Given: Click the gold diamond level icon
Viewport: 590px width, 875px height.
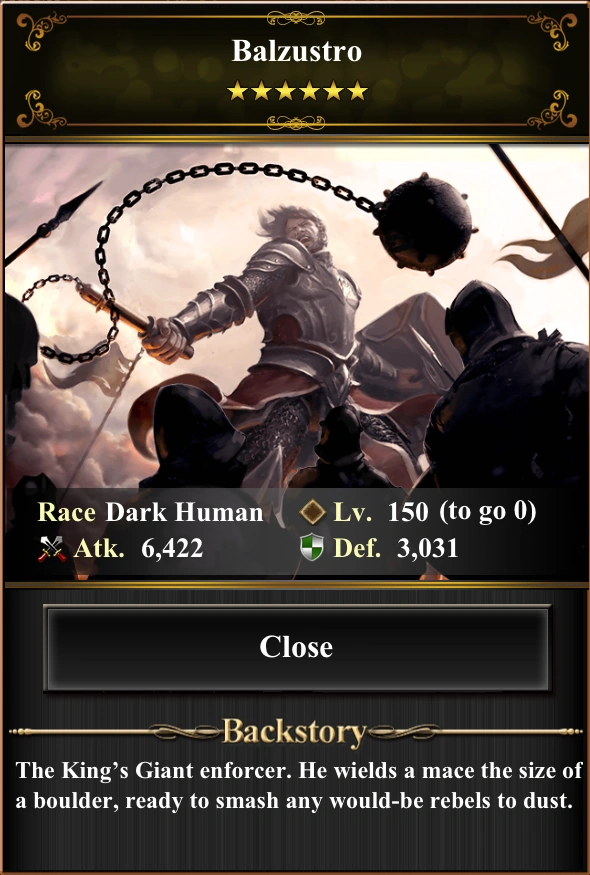Looking at the screenshot, I should click(312, 512).
